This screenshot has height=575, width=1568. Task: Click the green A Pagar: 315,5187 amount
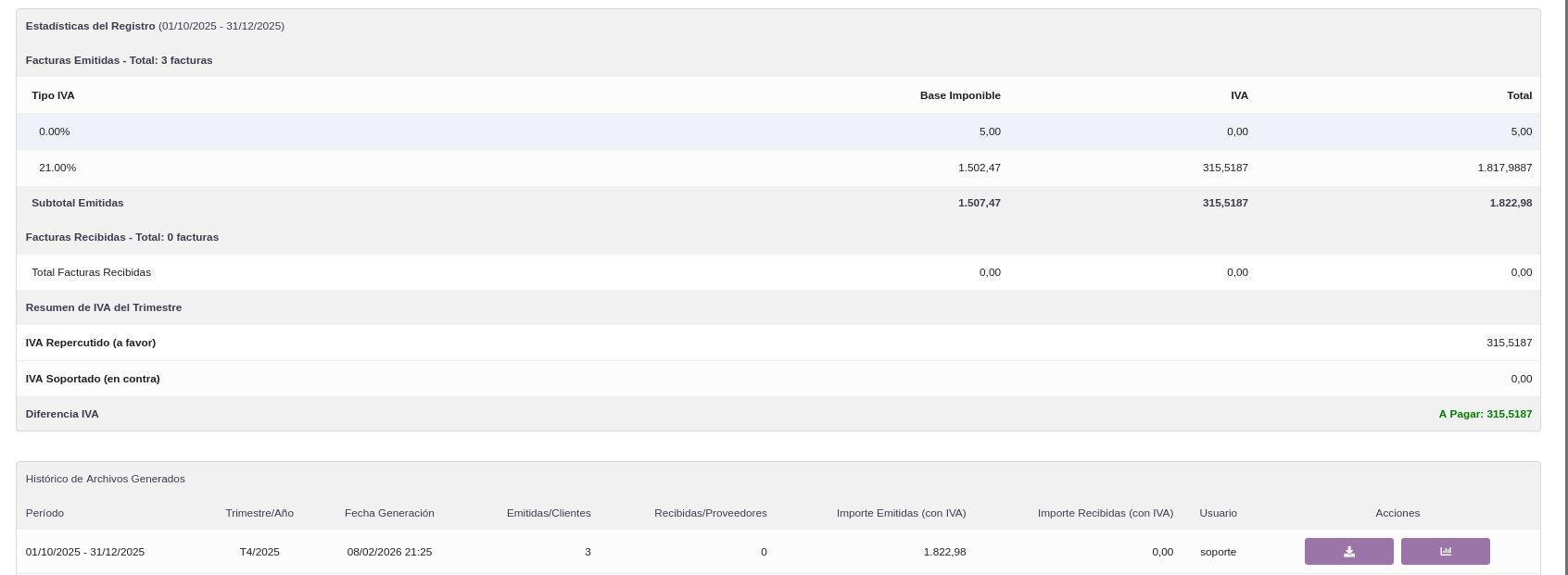[x=1485, y=414]
